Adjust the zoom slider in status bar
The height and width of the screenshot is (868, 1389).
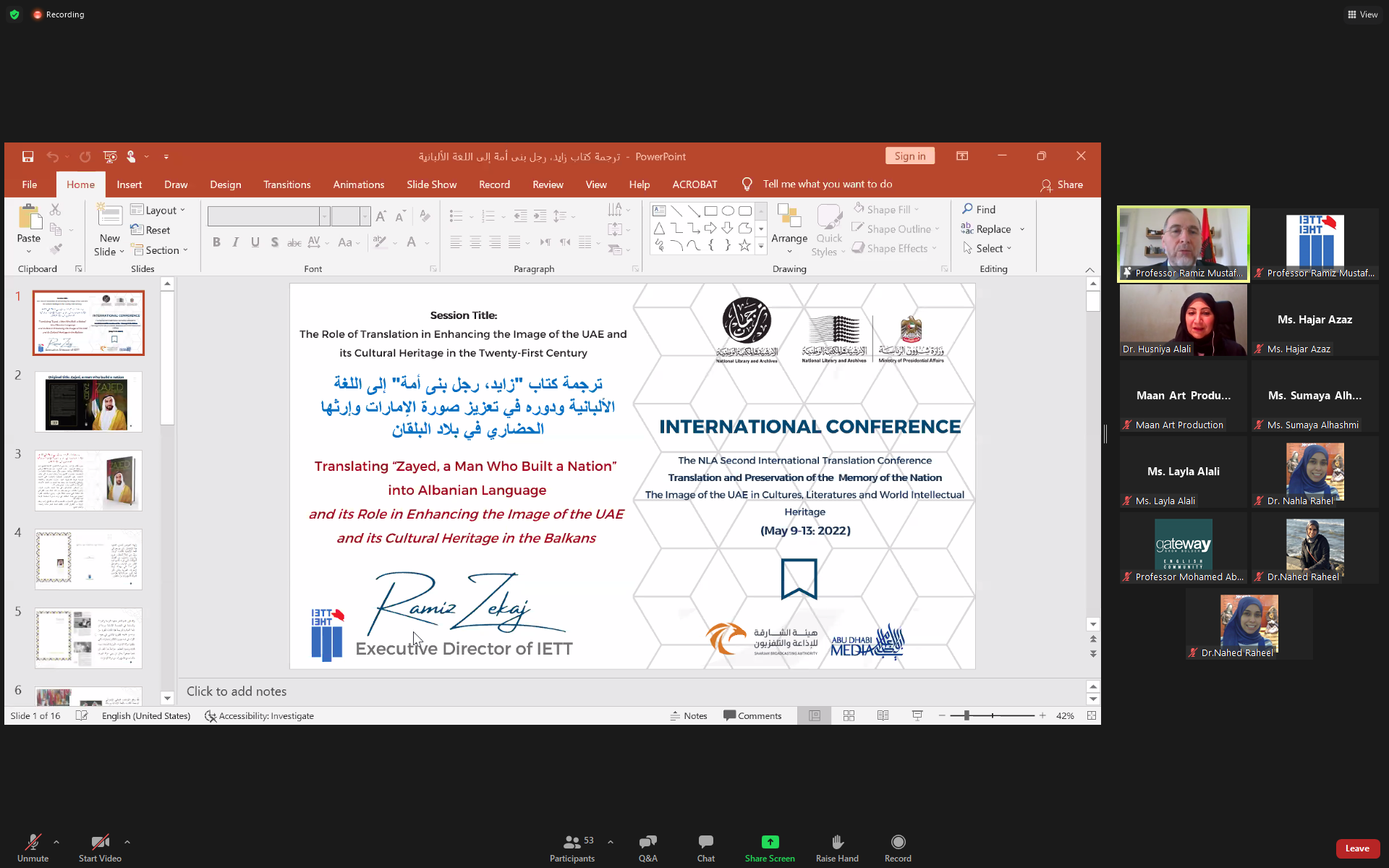point(967,715)
